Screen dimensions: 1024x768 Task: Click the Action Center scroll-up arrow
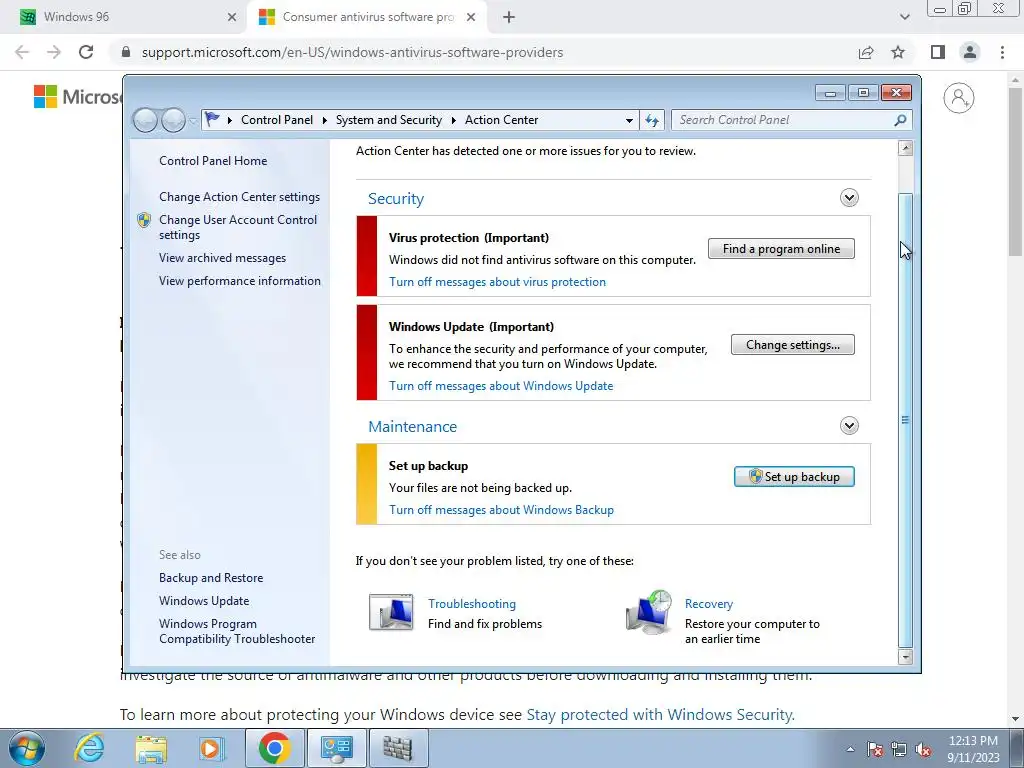pos(905,148)
